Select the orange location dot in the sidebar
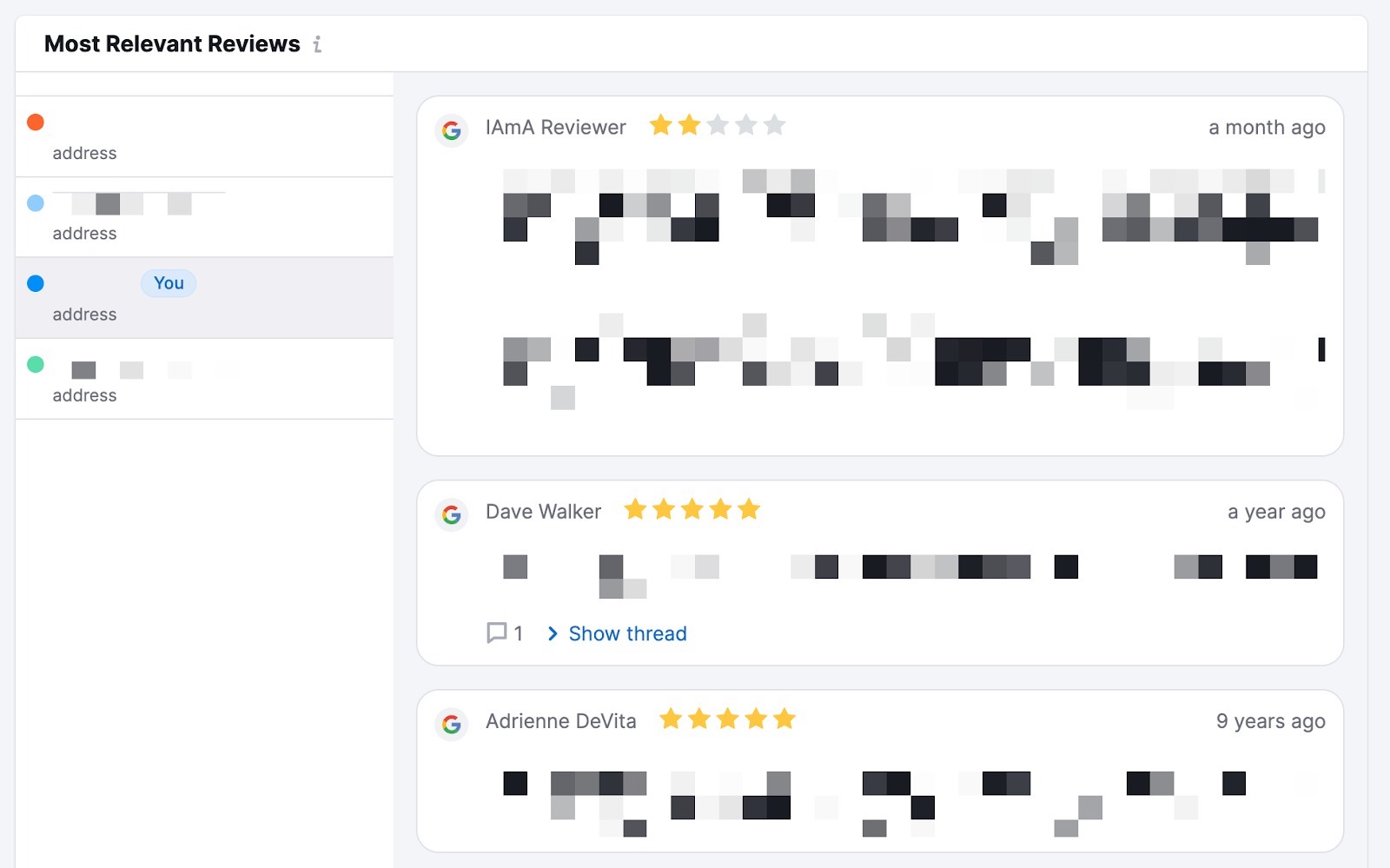Viewport: 1390px width, 868px height. click(35, 122)
